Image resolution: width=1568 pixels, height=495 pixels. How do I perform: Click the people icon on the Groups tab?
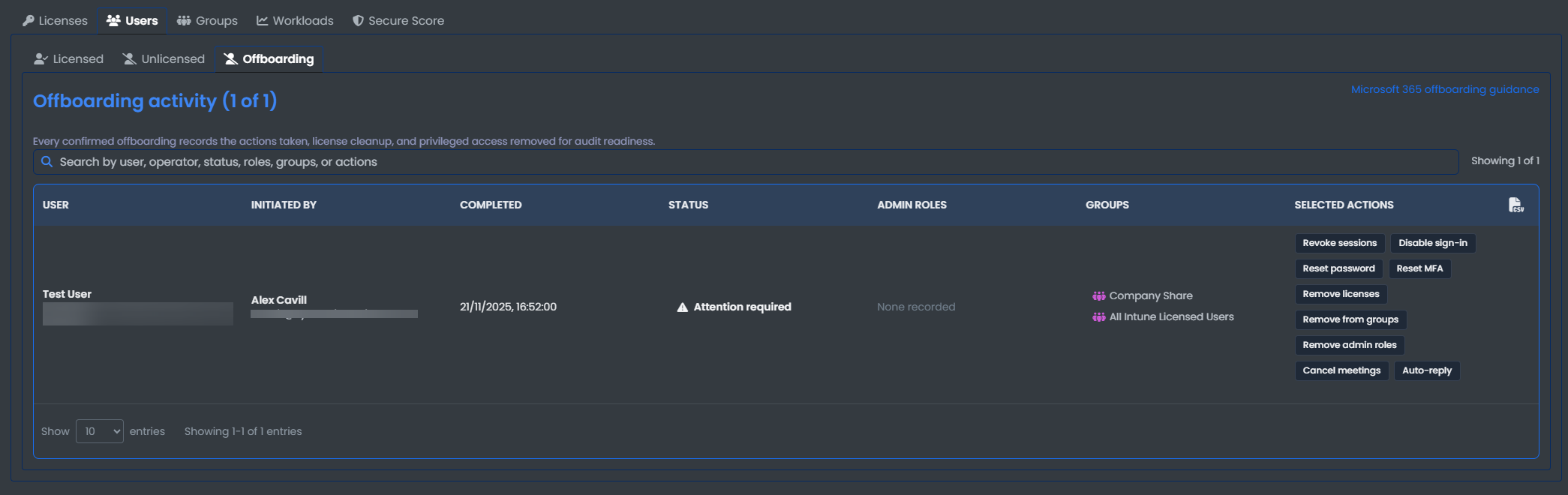tap(184, 21)
